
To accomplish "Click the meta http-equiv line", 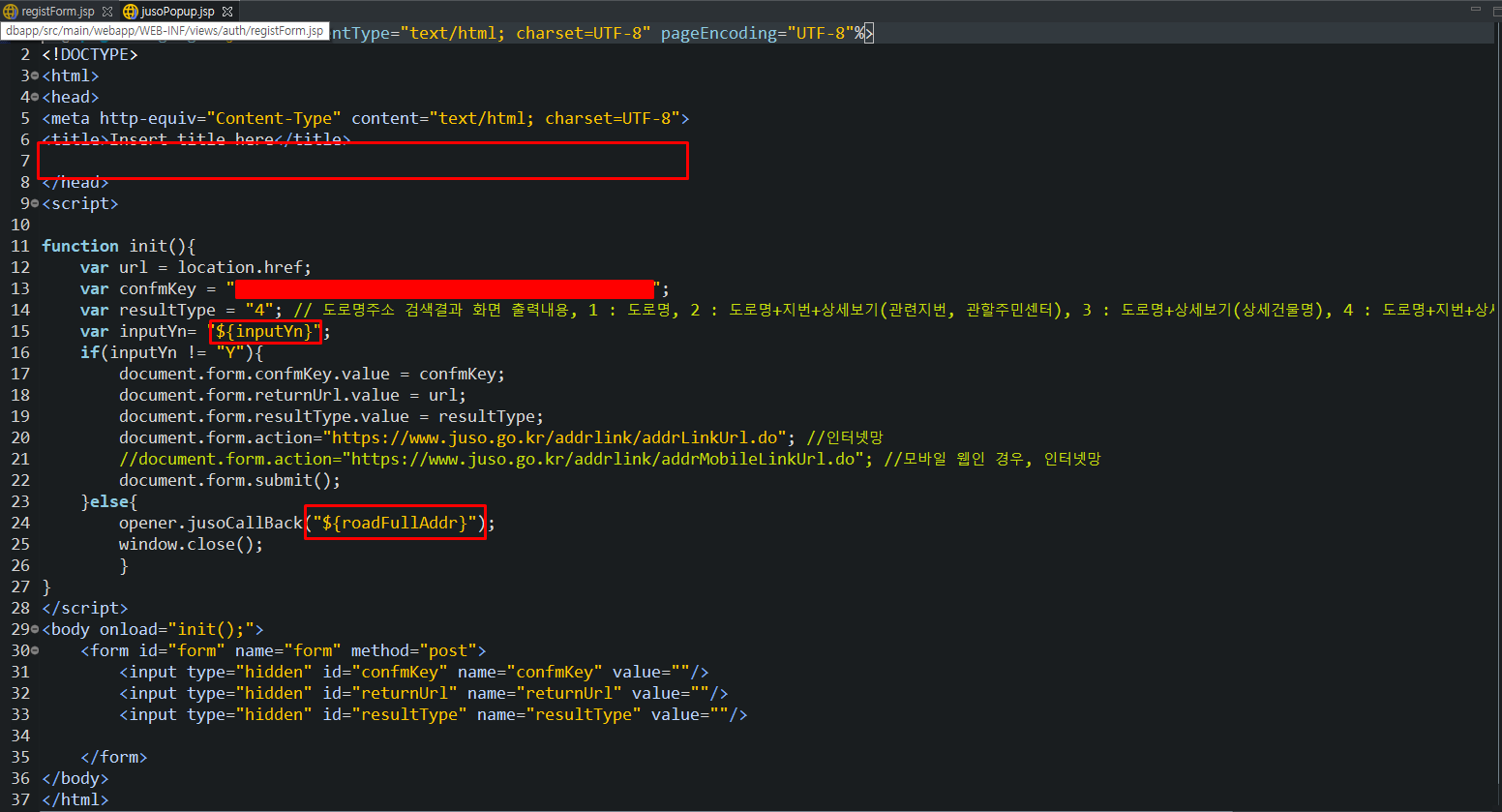I will click(366, 118).
